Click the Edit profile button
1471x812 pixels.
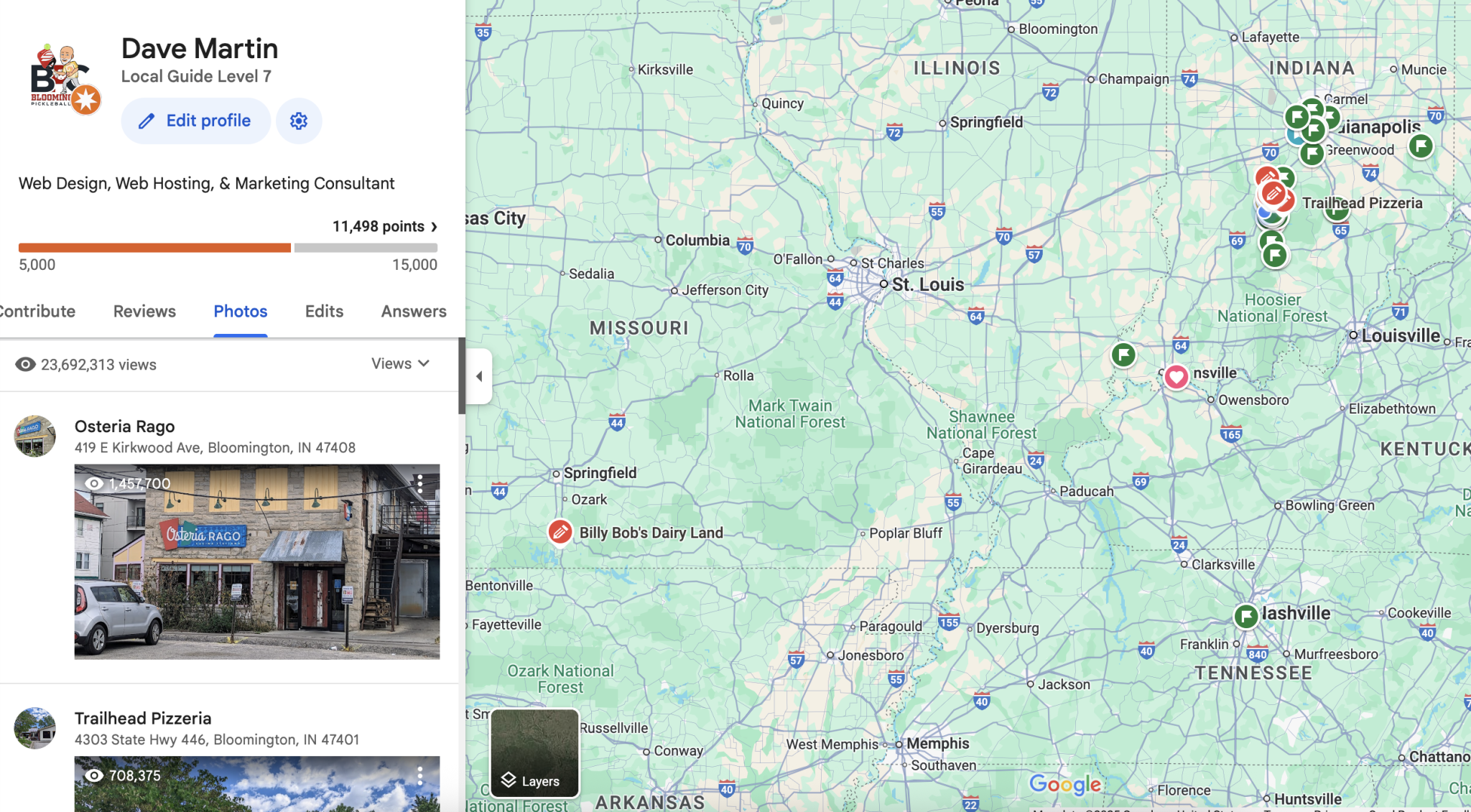(x=195, y=121)
